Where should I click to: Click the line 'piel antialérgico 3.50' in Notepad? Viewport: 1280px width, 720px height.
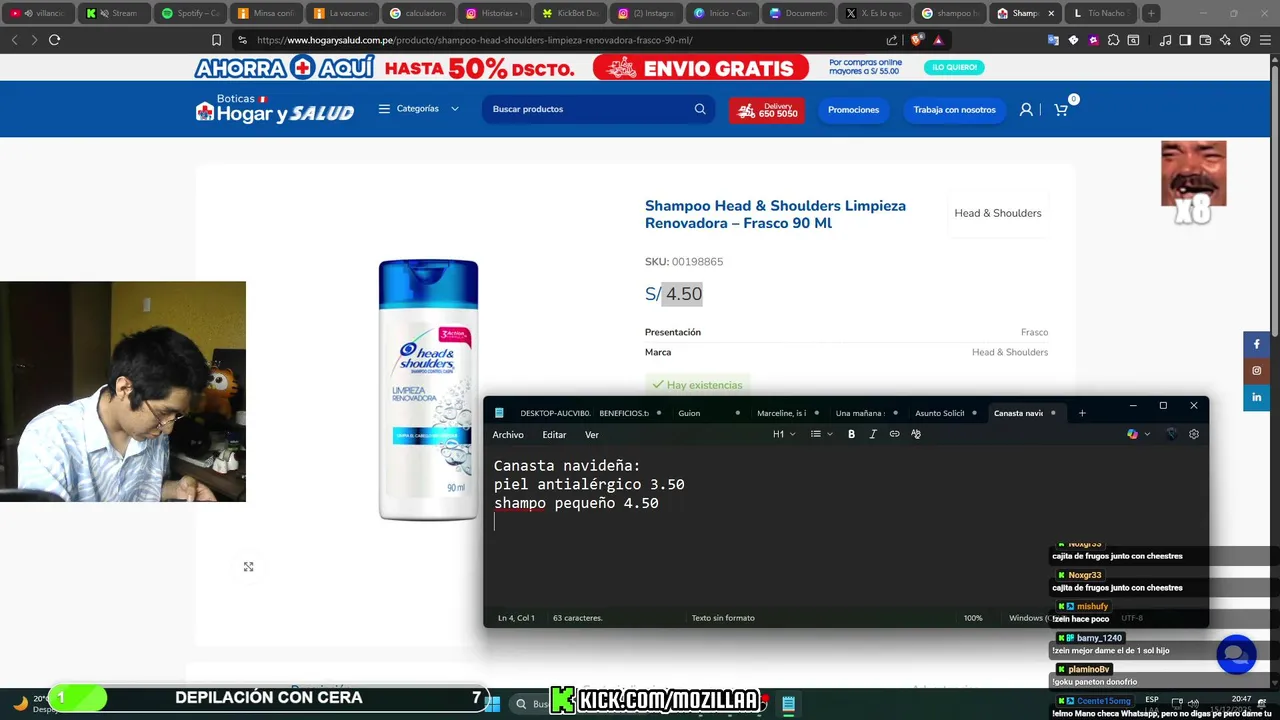[589, 485]
